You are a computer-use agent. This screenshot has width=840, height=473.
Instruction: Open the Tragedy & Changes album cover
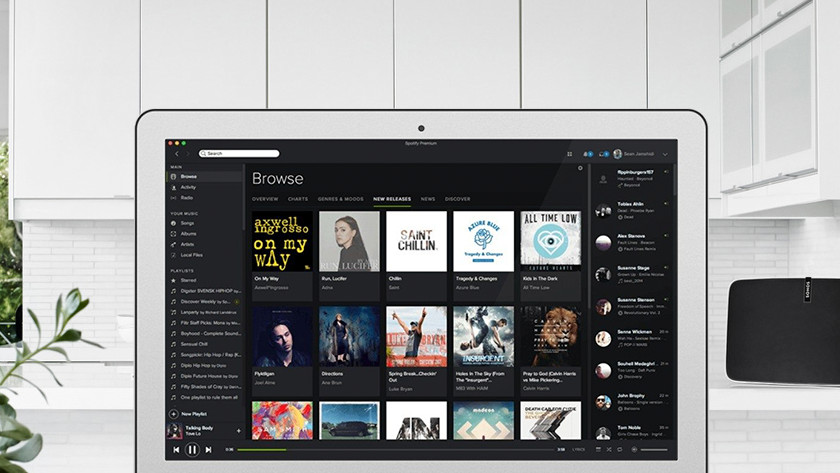[483, 241]
